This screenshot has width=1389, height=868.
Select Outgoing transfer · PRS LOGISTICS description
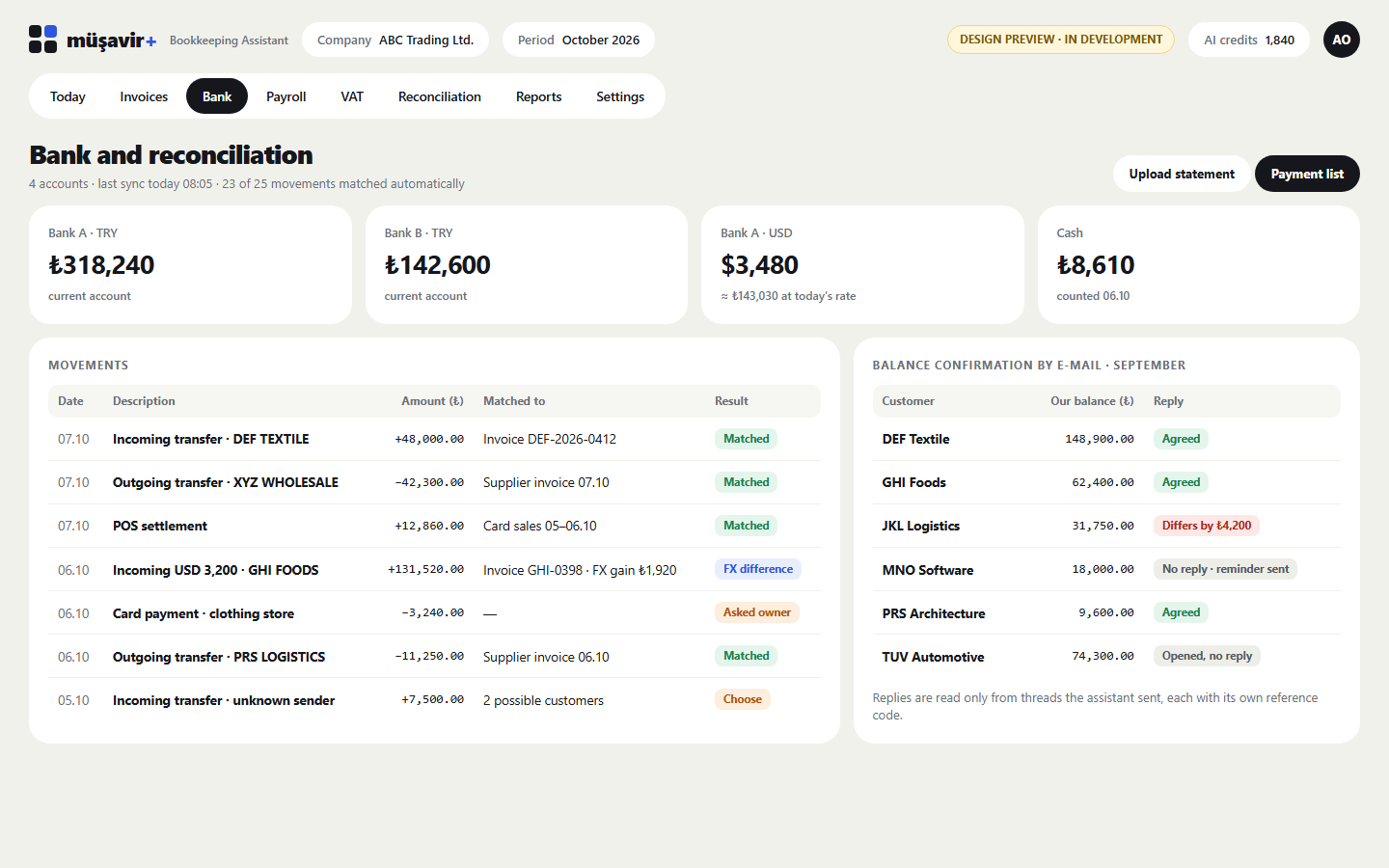pos(219,657)
